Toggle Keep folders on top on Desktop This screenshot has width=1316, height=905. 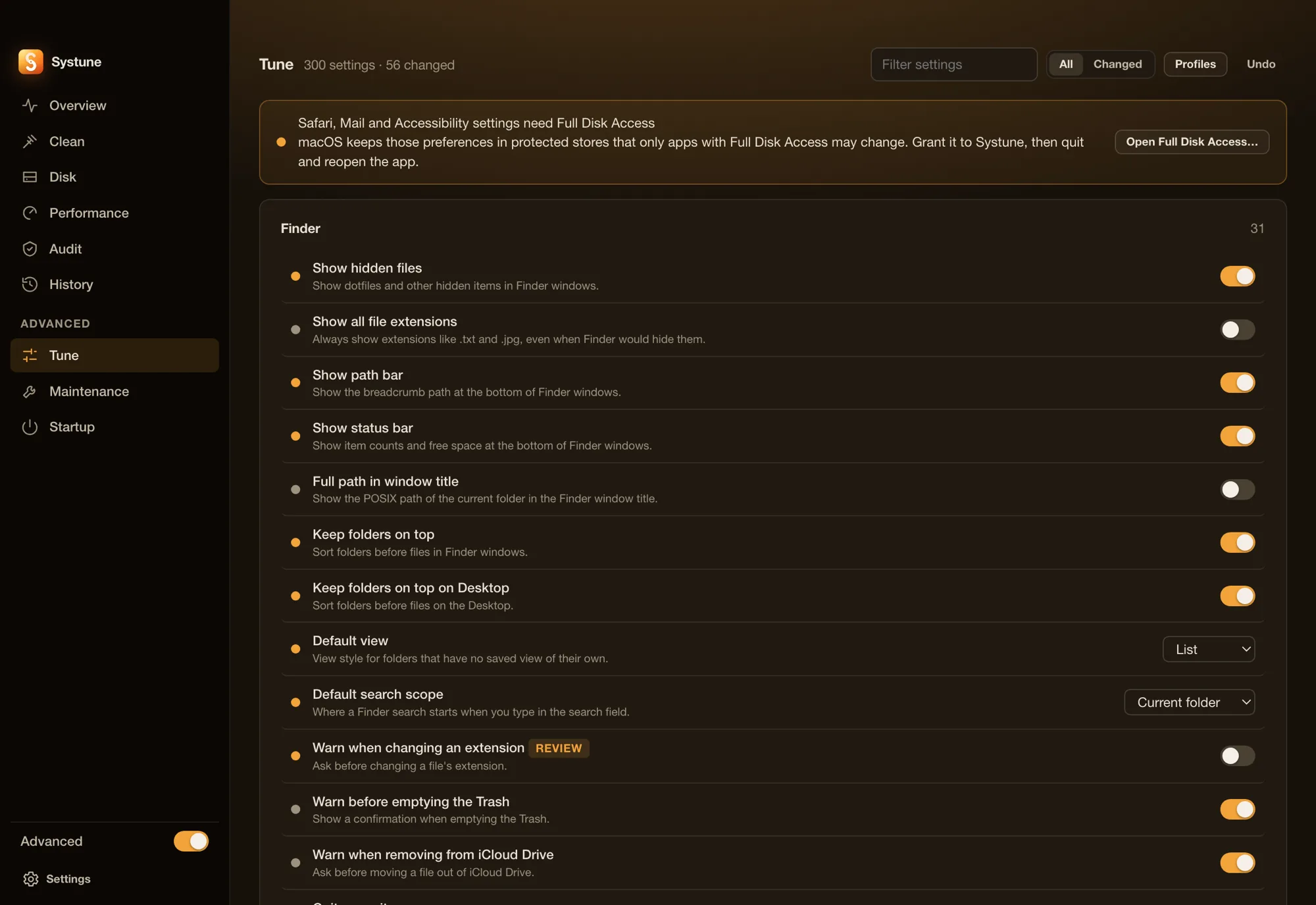click(1237, 596)
